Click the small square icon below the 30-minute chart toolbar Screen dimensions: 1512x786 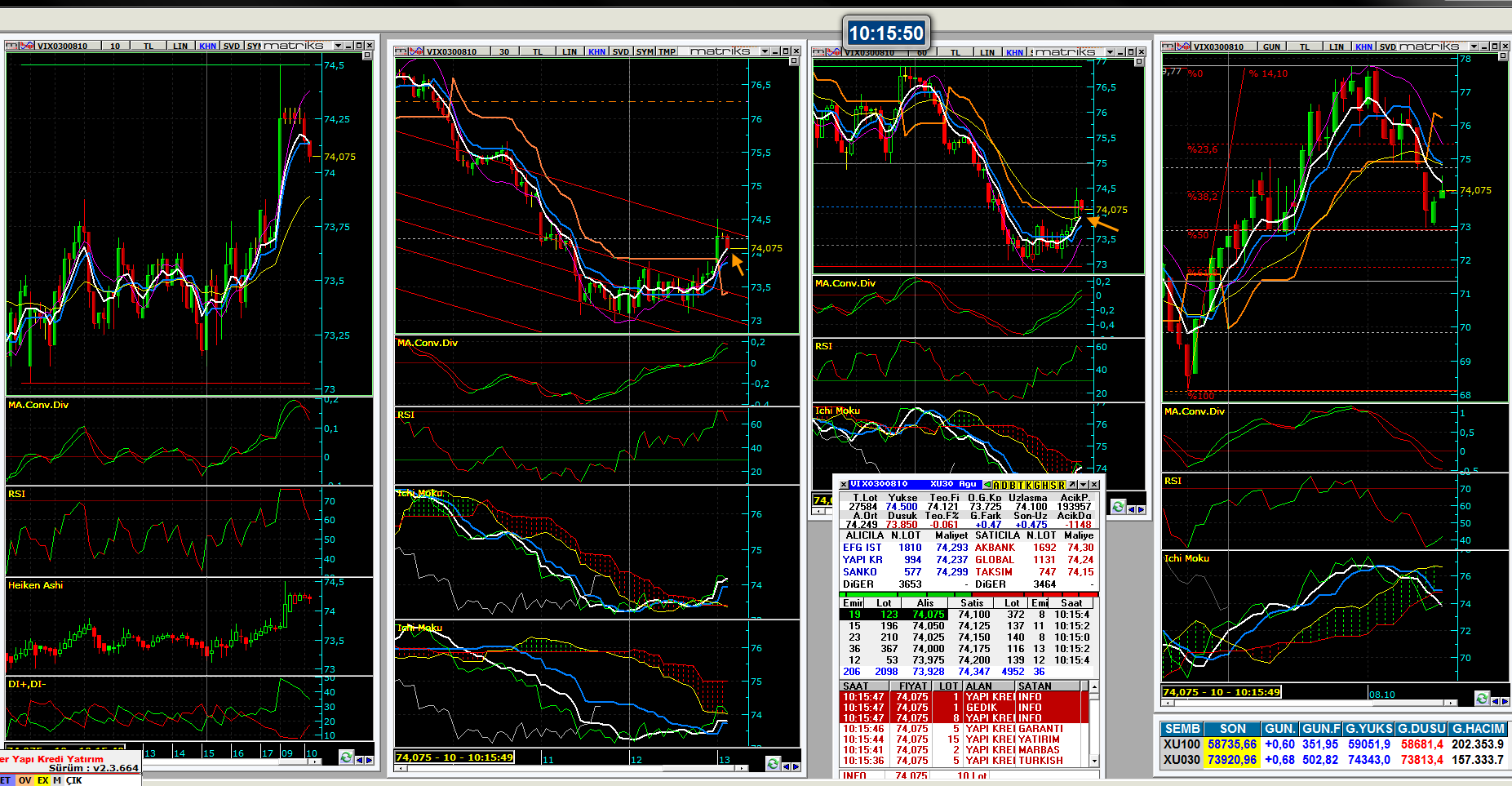pos(793,62)
